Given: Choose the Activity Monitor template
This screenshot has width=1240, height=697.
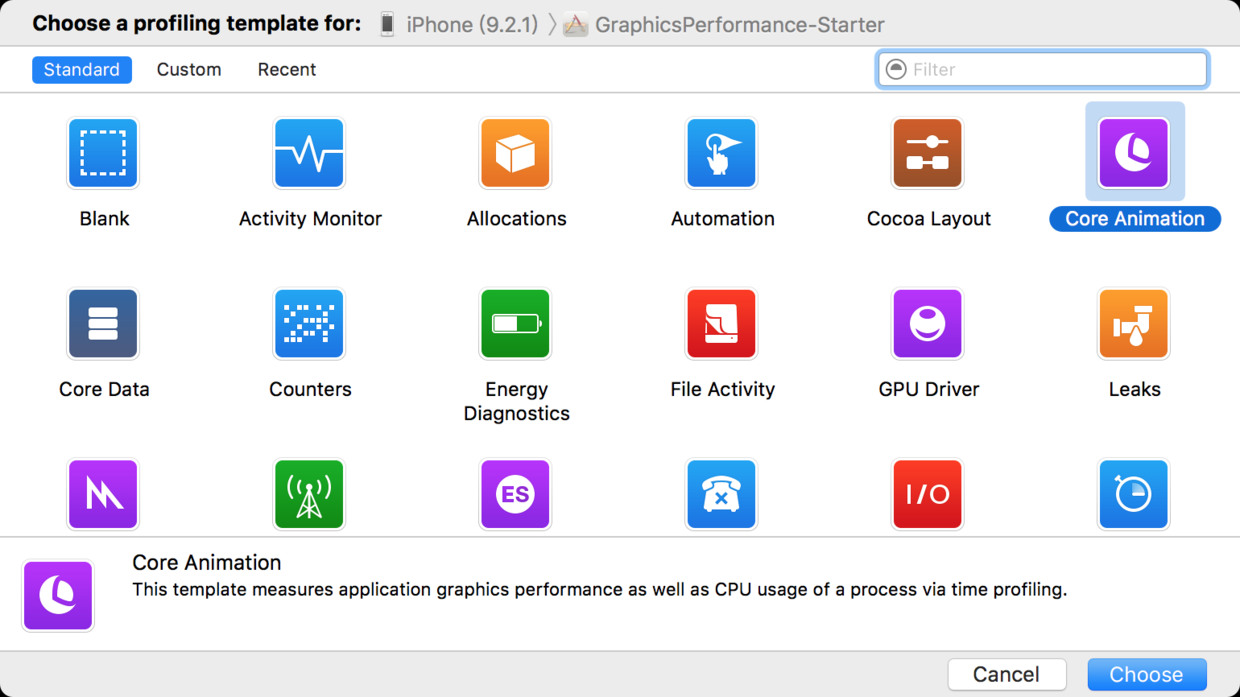Looking at the screenshot, I should click(309, 154).
